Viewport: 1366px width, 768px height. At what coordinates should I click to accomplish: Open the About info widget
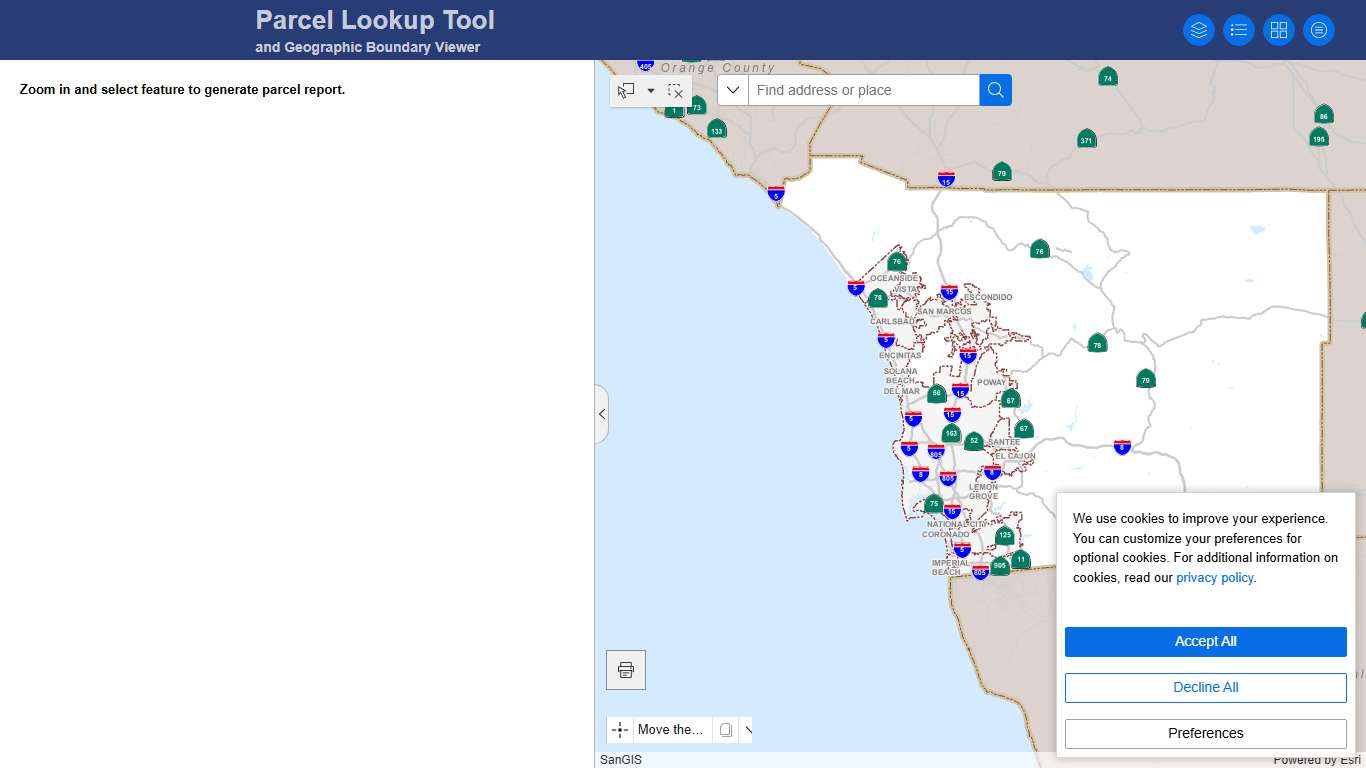click(1319, 29)
